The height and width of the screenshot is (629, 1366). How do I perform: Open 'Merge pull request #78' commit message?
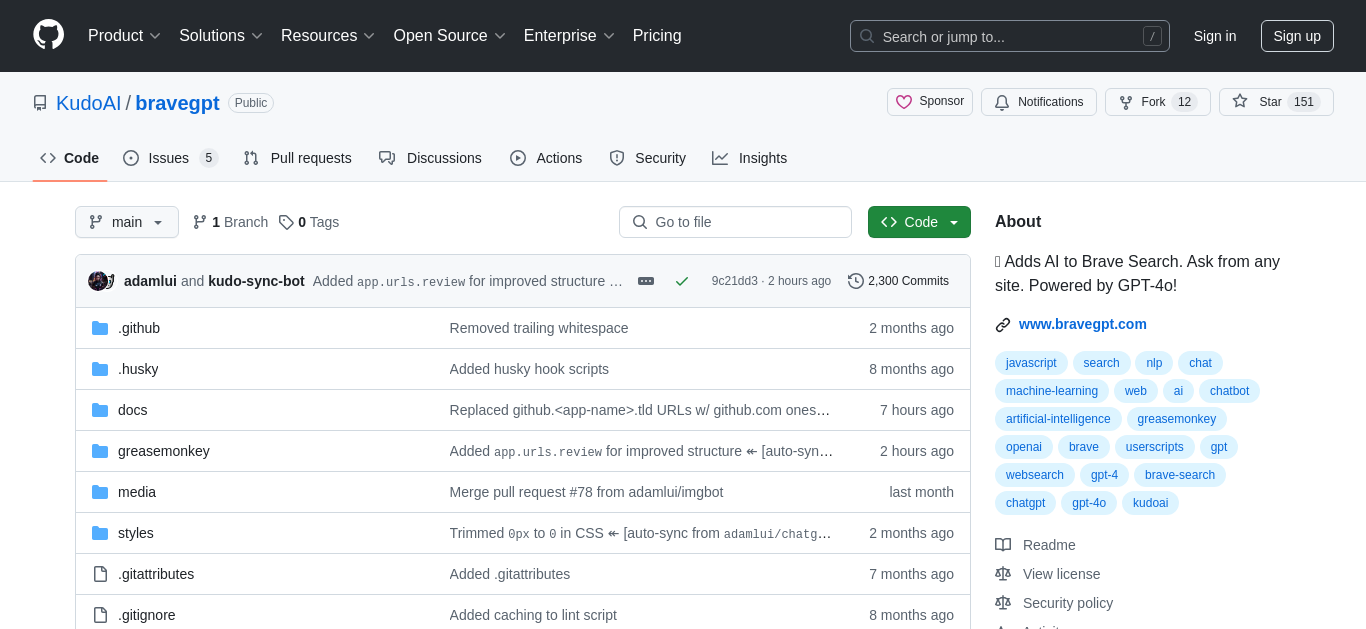coord(586,492)
